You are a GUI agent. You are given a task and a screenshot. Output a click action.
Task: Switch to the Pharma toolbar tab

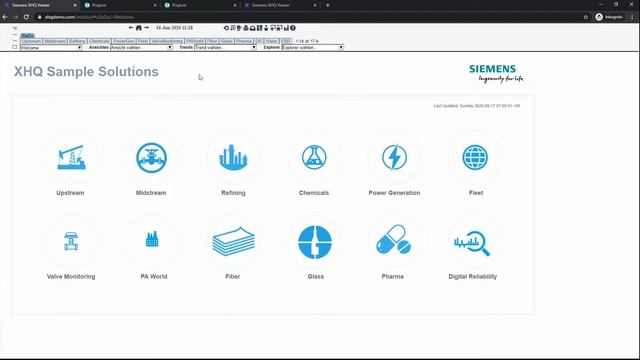pyautogui.click(x=244, y=41)
